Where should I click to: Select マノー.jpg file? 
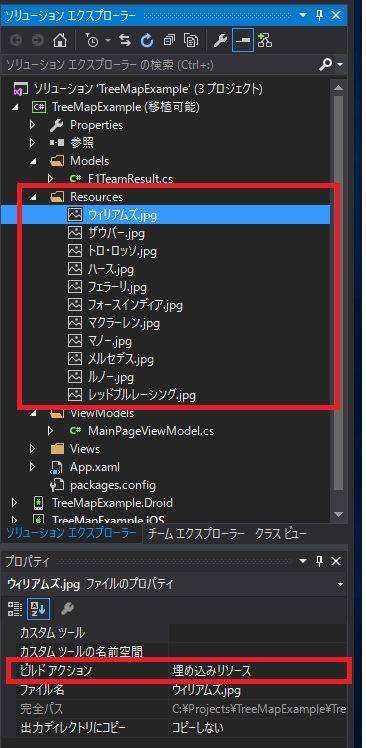pyautogui.click(x=110, y=341)
